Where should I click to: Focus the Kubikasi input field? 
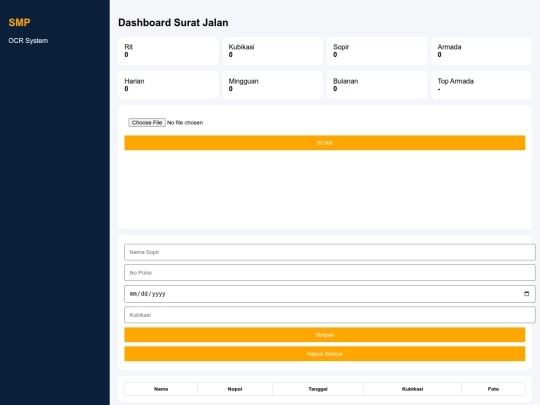click(330, 315)
